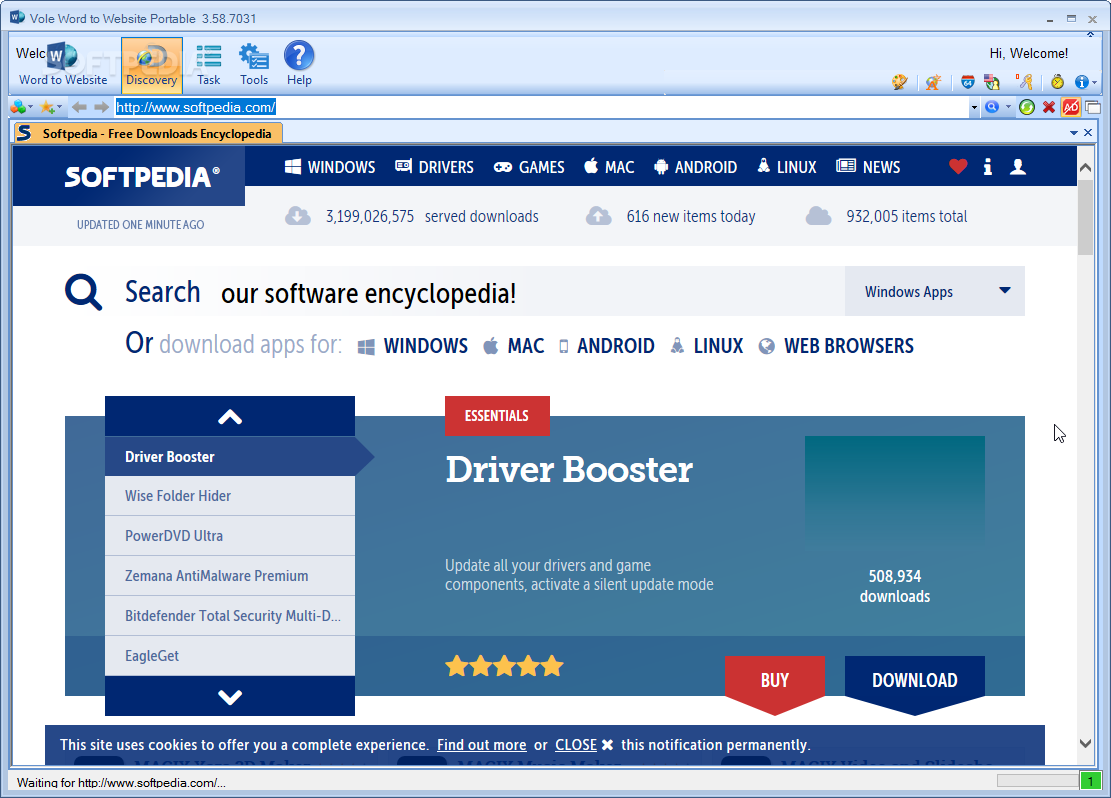This screenshot has width=1111, height=798.
Task: Open the LINUX menu on Softpedia
Action: coord(786,167)
